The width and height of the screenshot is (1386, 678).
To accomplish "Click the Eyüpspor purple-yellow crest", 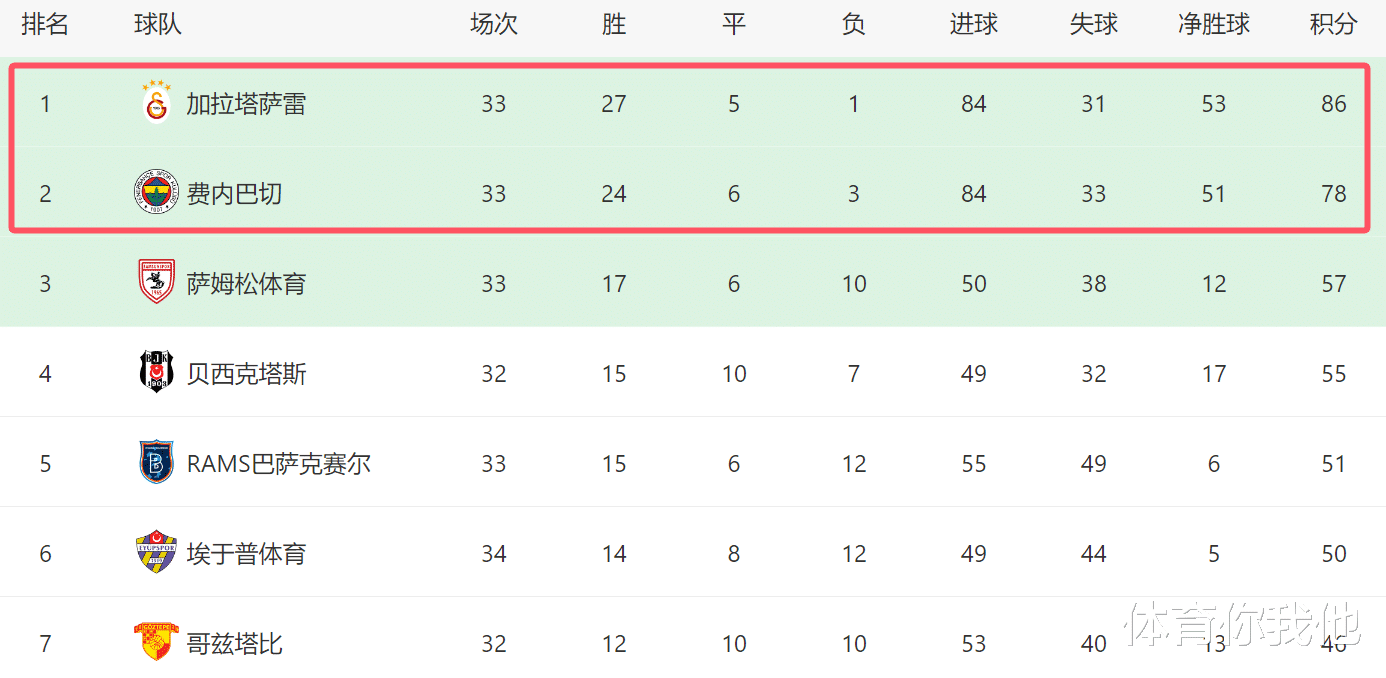I will (x=156, y=552).
